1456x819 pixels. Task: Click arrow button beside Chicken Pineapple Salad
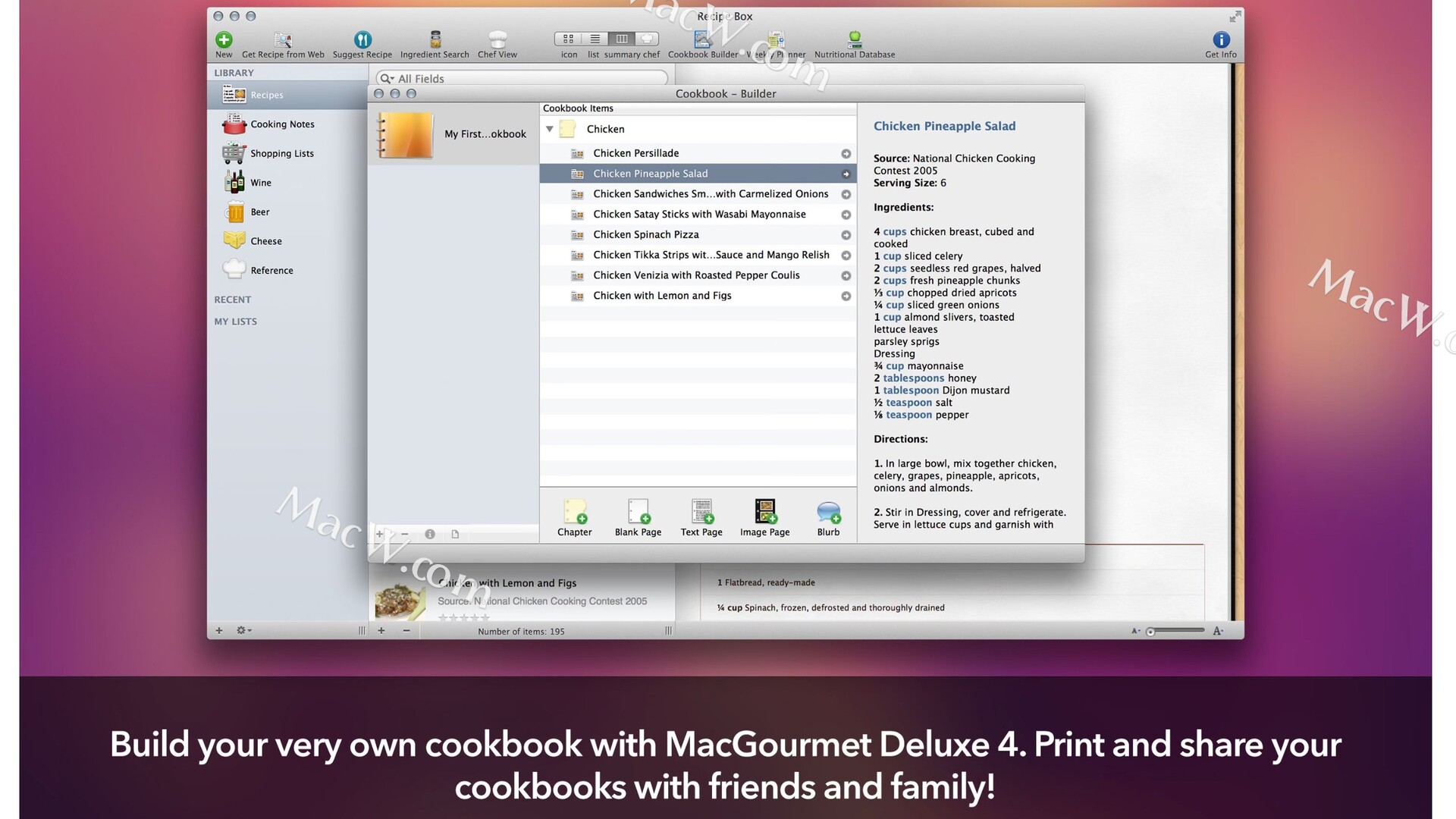coord(846,174)
